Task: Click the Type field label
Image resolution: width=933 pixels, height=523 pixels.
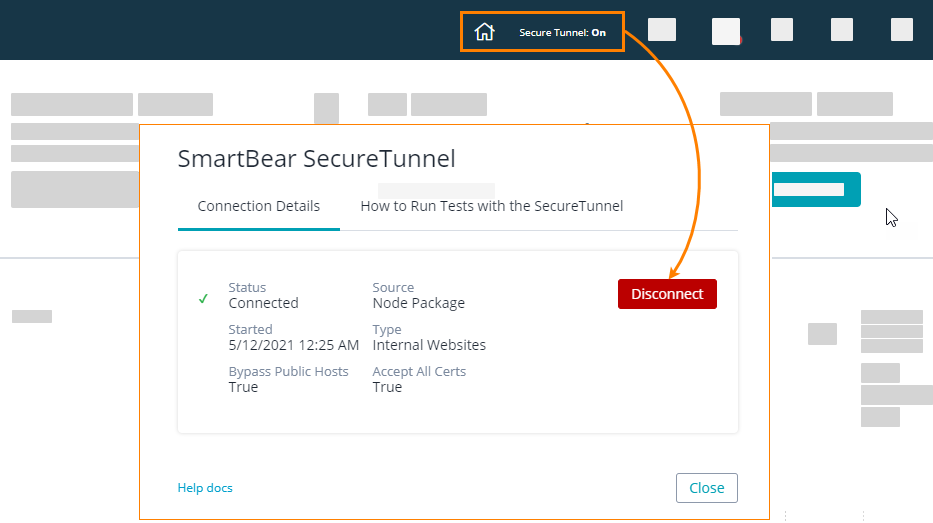Action: [387, 329]
